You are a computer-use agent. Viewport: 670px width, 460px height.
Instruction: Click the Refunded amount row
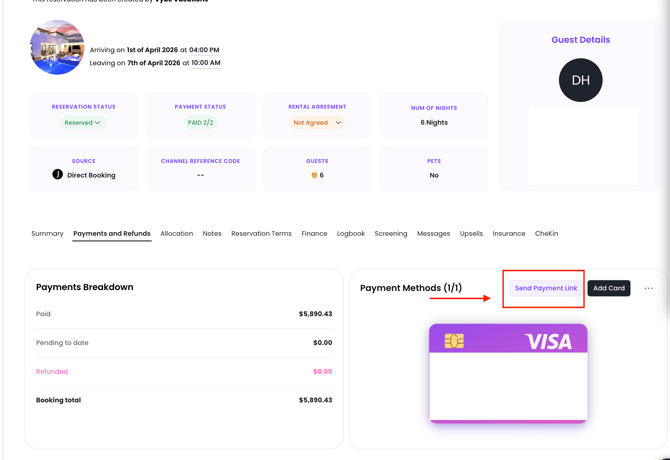(184, 371)
